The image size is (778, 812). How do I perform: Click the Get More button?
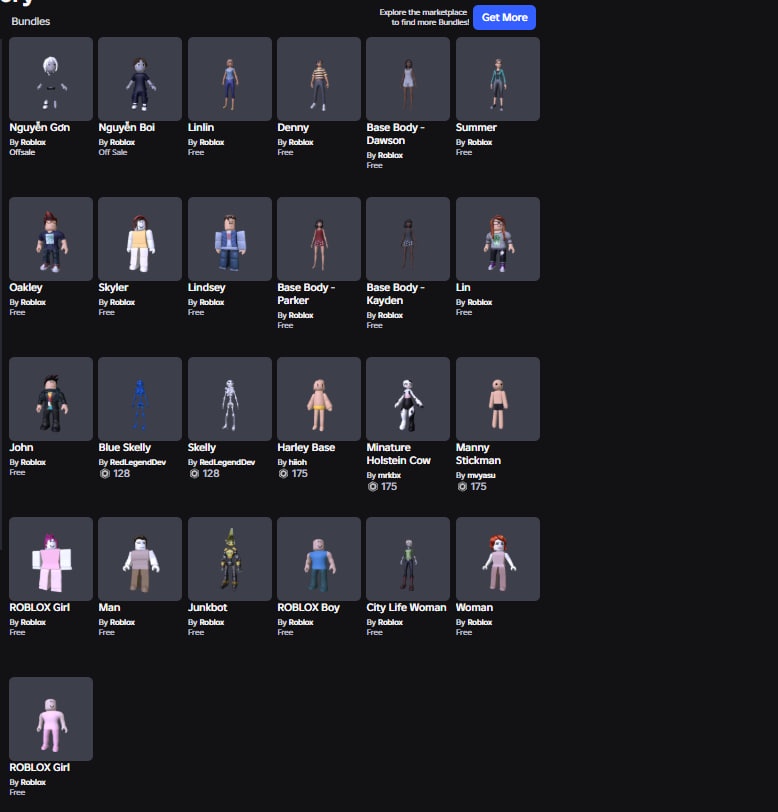pyautogui.click(x=504, y=18)
